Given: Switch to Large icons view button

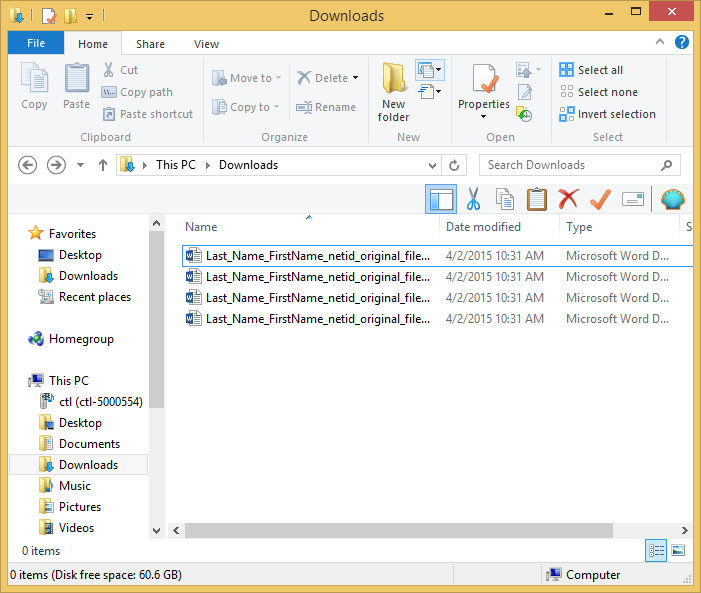Looking at the screenshot, I should (678, 550).
